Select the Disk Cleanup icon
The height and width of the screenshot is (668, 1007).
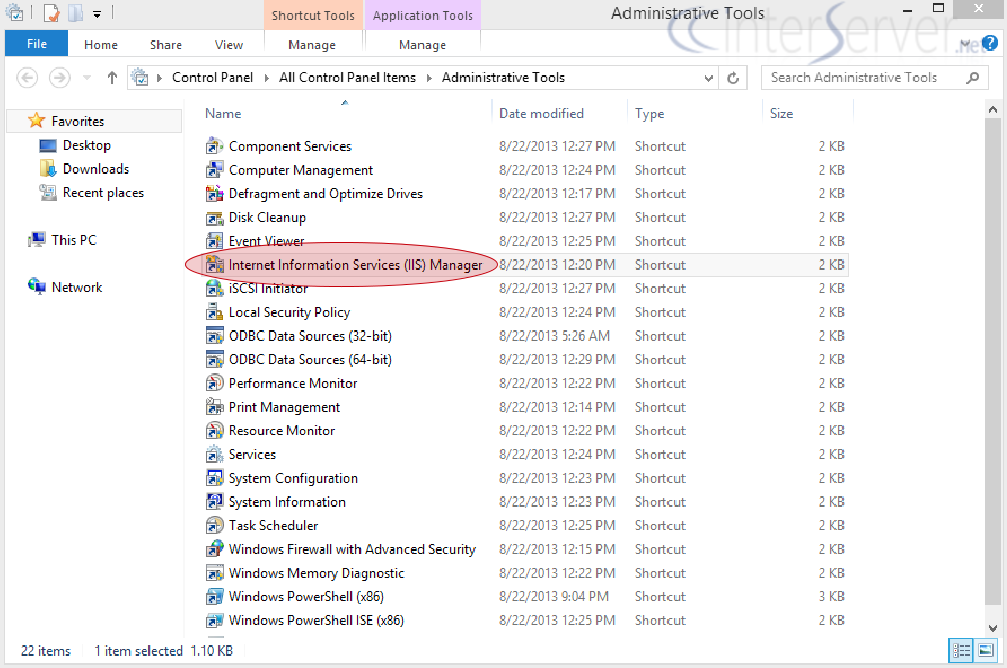[214, 218]
